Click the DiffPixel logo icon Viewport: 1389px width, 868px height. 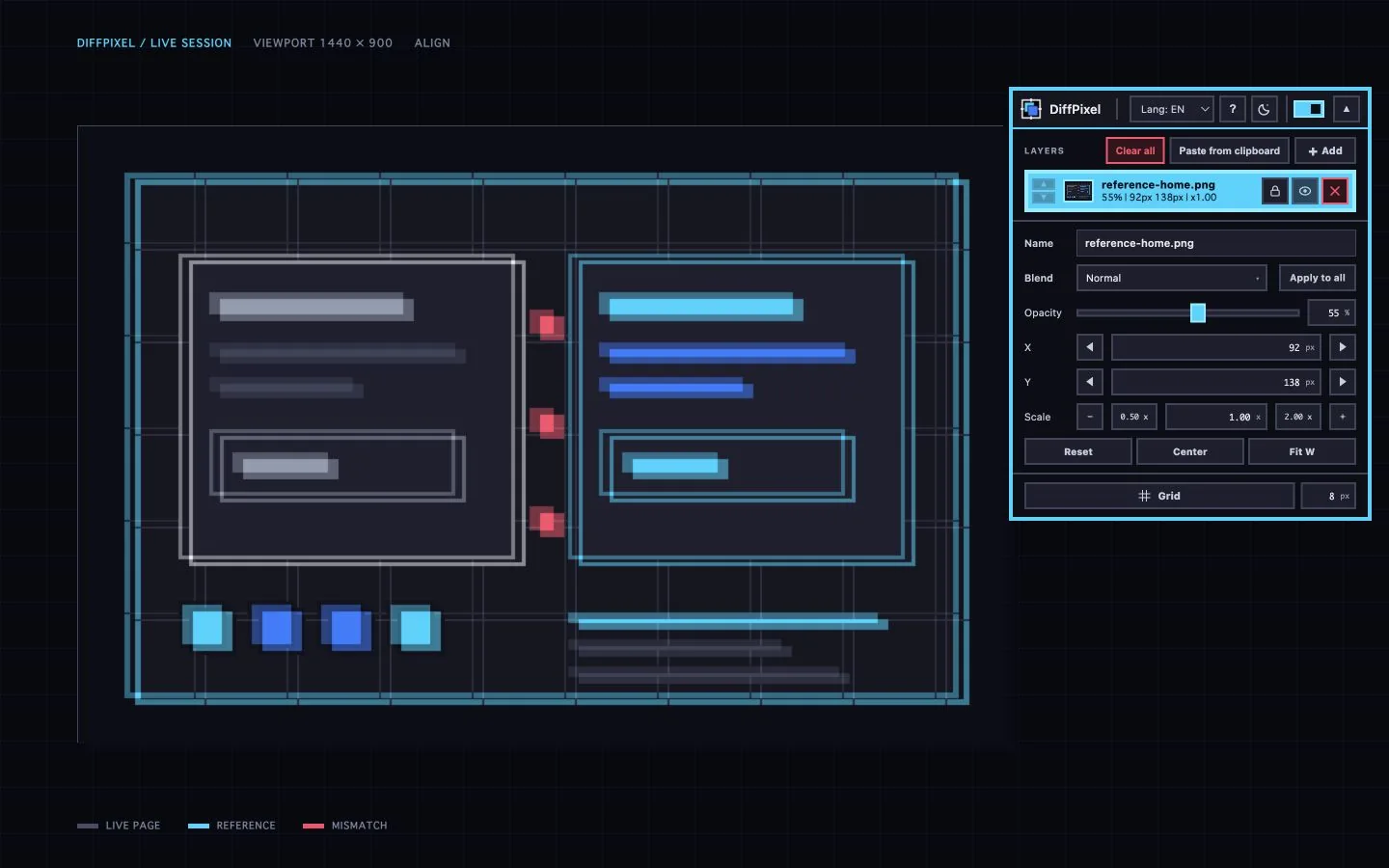(x=1031, y=109)
